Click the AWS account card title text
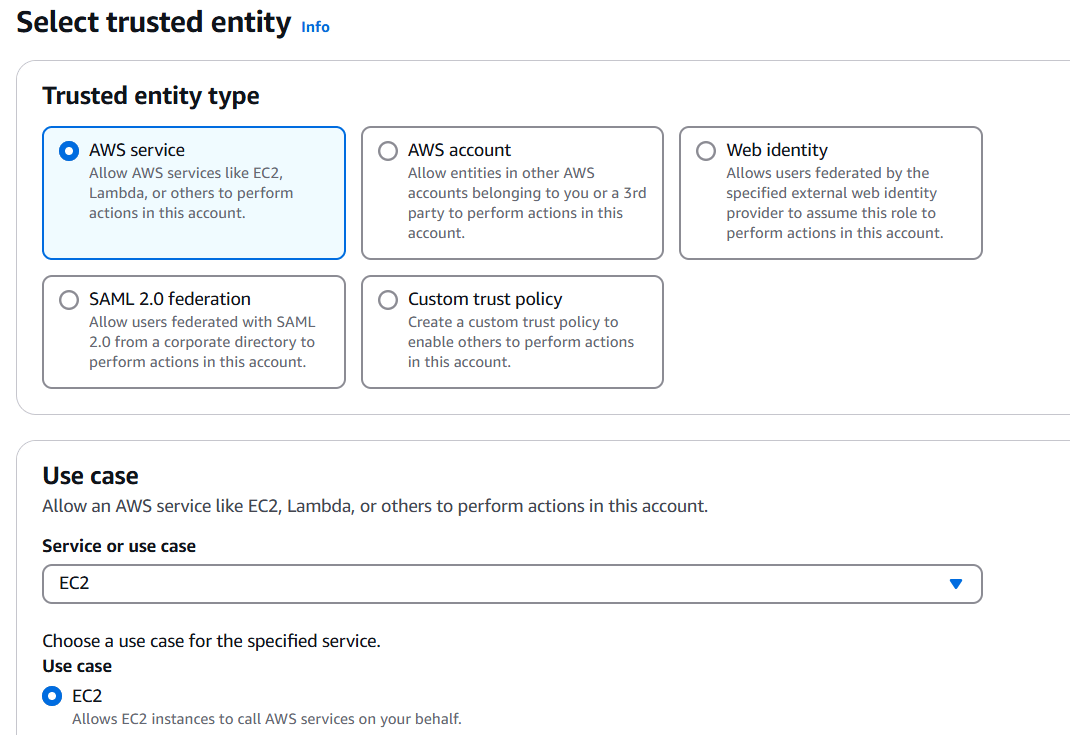The width and height of the screenshot is (1070, 735). pyautogui.click(x=459, y=150)
